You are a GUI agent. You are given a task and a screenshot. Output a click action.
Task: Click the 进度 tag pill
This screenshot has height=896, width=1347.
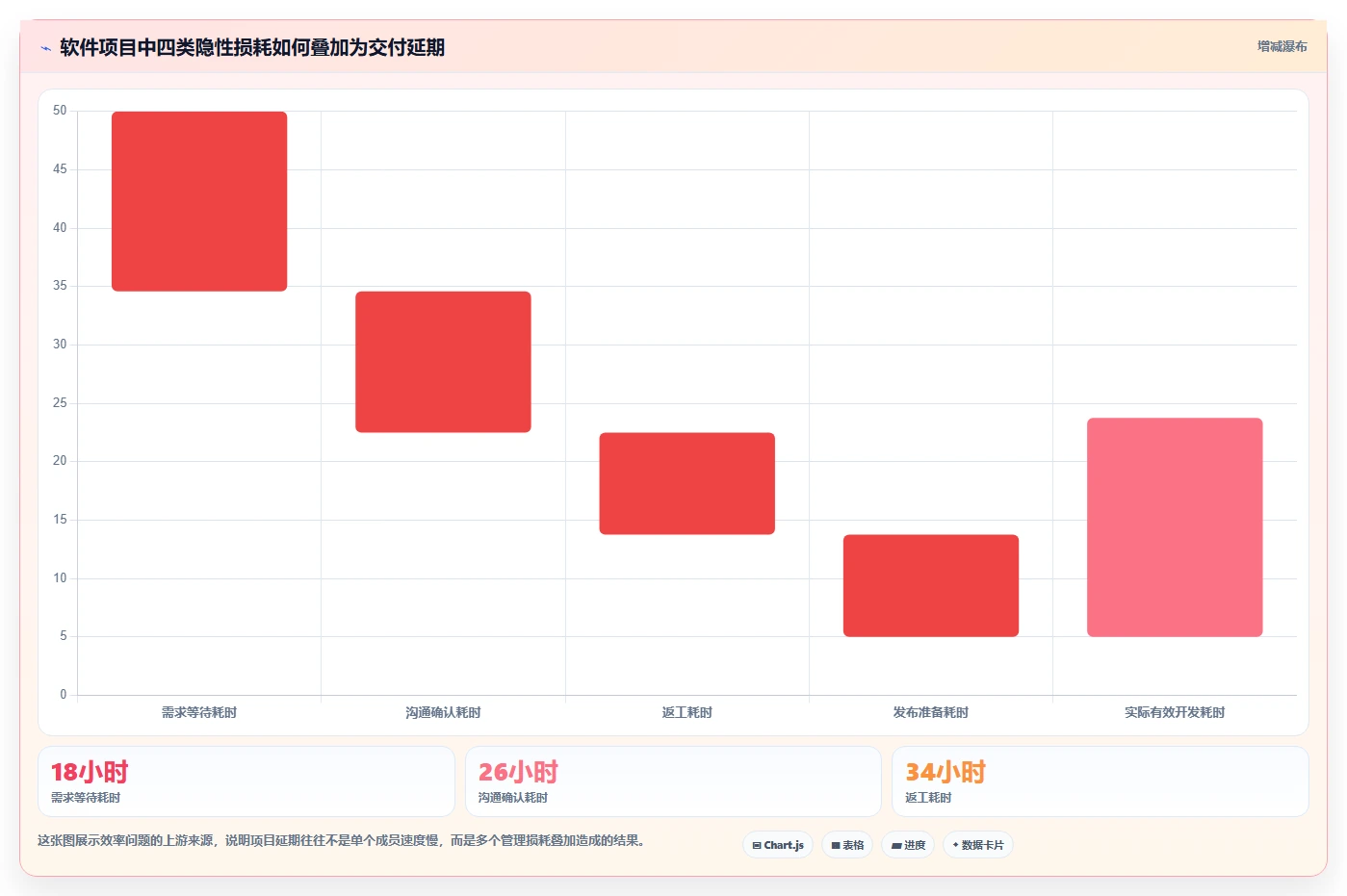pos(908,845)
